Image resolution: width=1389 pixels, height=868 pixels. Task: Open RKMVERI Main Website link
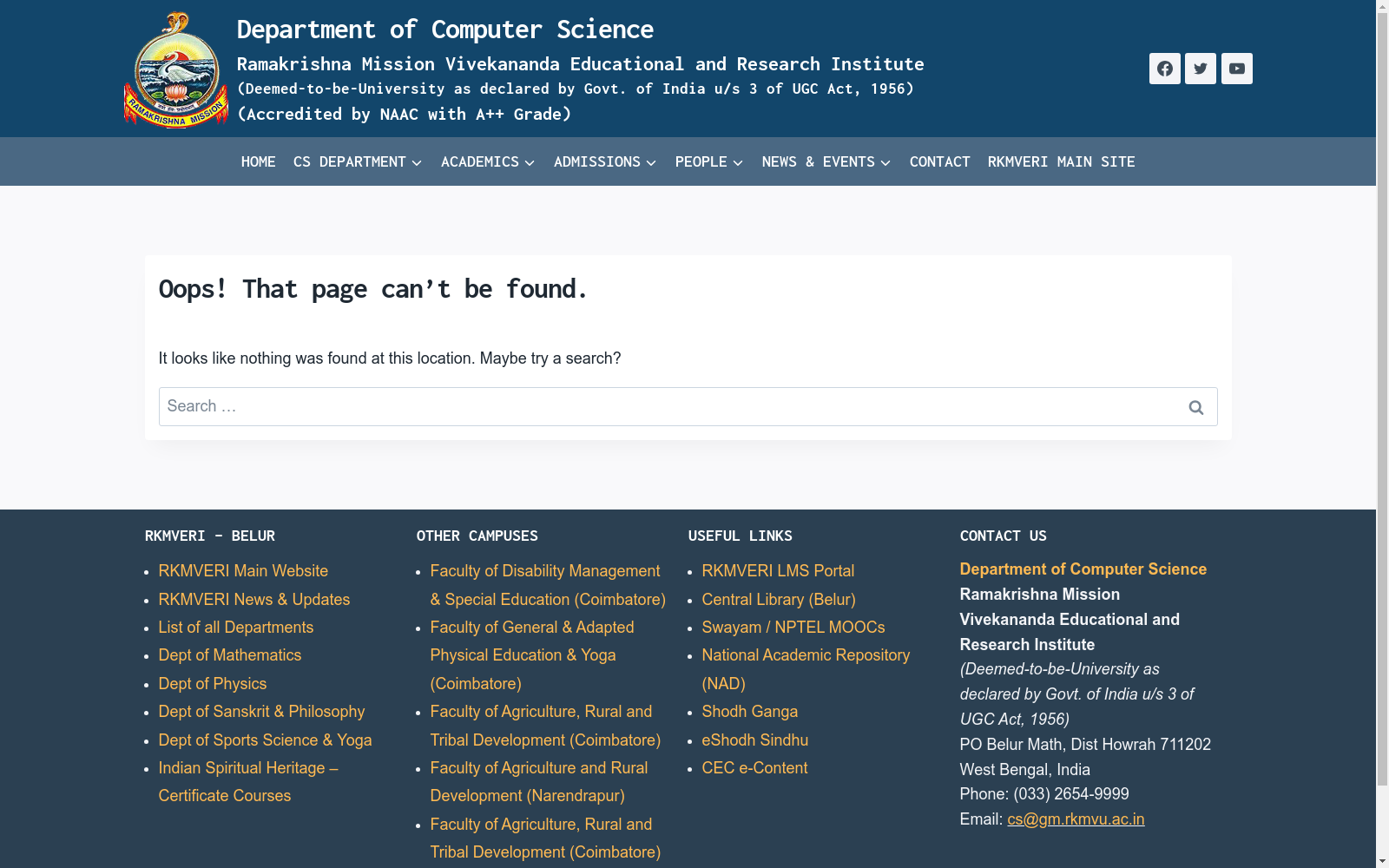pyautogui.click(x=243, y=571)
